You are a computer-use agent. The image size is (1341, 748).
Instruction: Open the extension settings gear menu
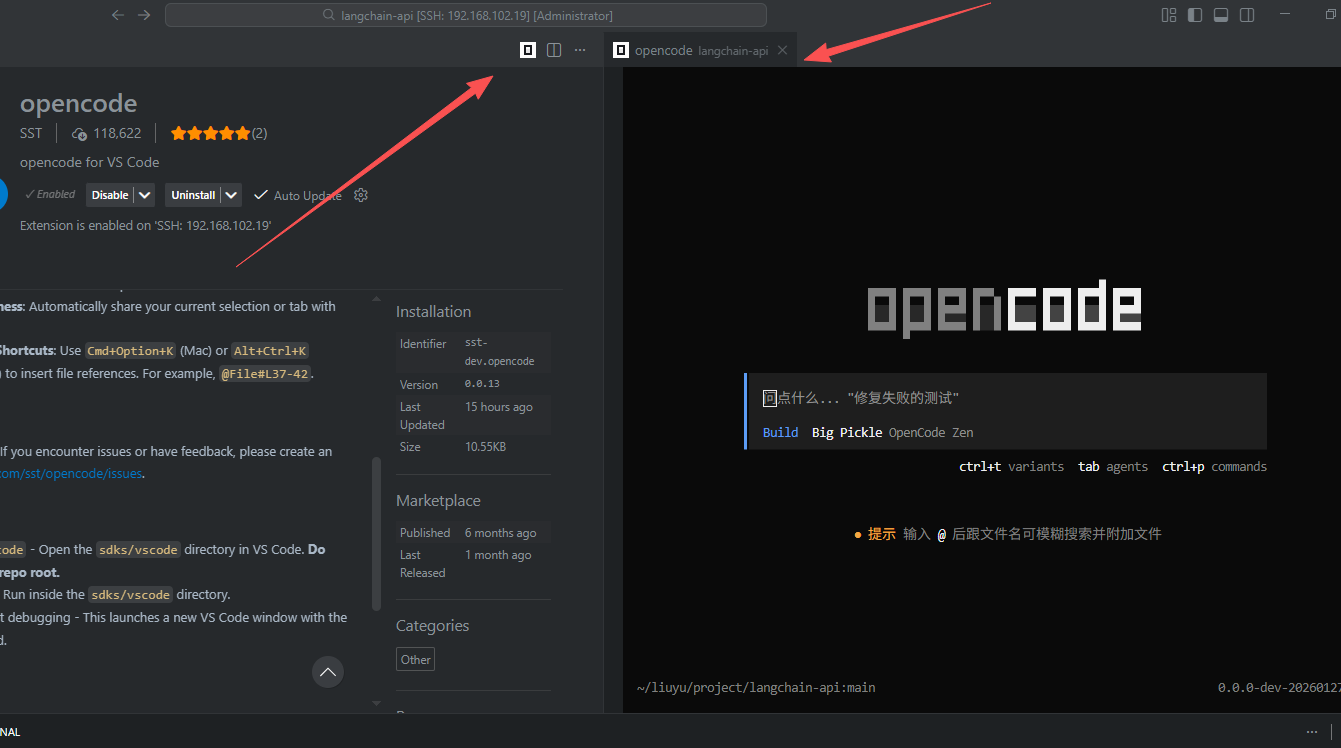point(361,195)
